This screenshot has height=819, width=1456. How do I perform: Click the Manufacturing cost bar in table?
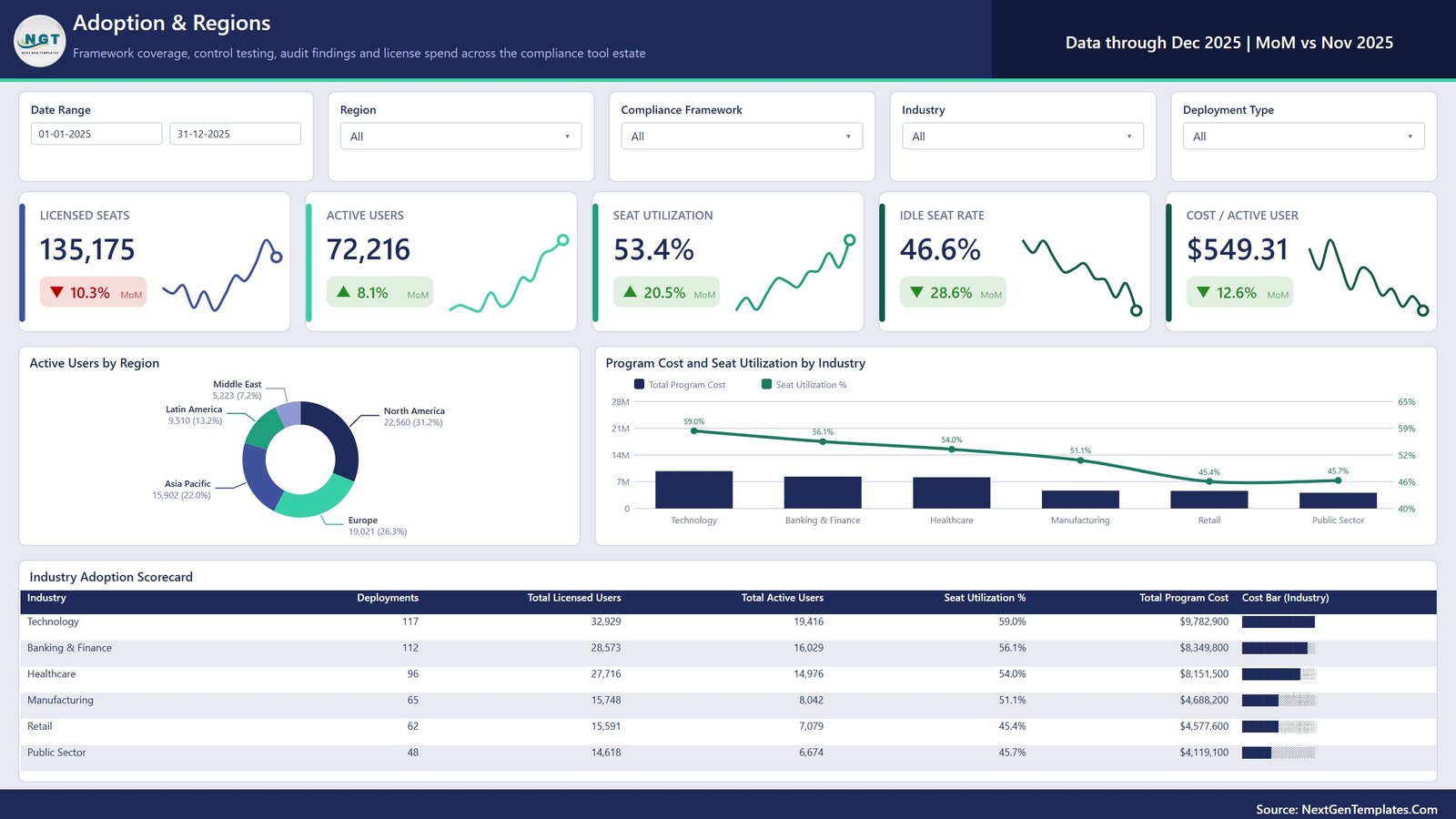(1279, 701)
